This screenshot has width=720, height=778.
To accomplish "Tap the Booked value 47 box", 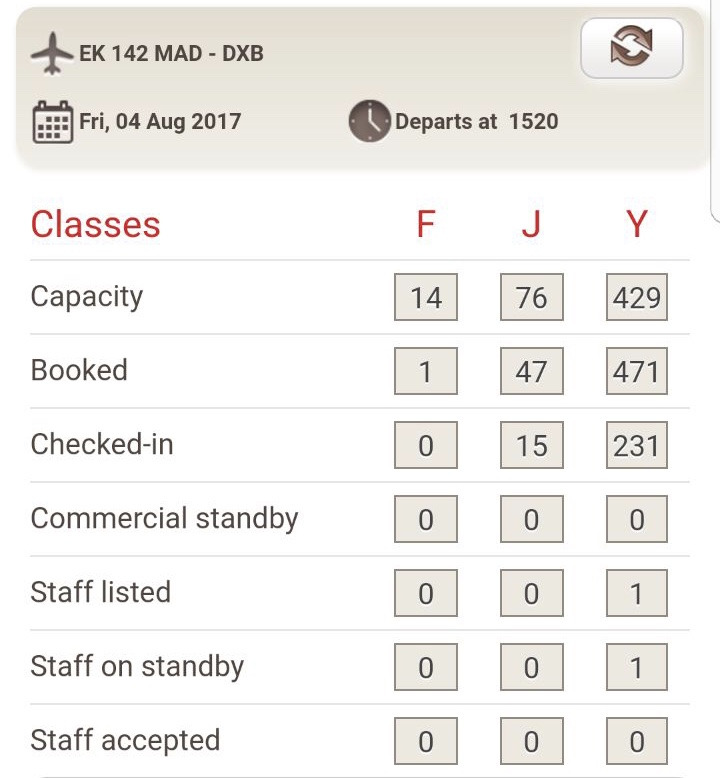I will (531, 371).
